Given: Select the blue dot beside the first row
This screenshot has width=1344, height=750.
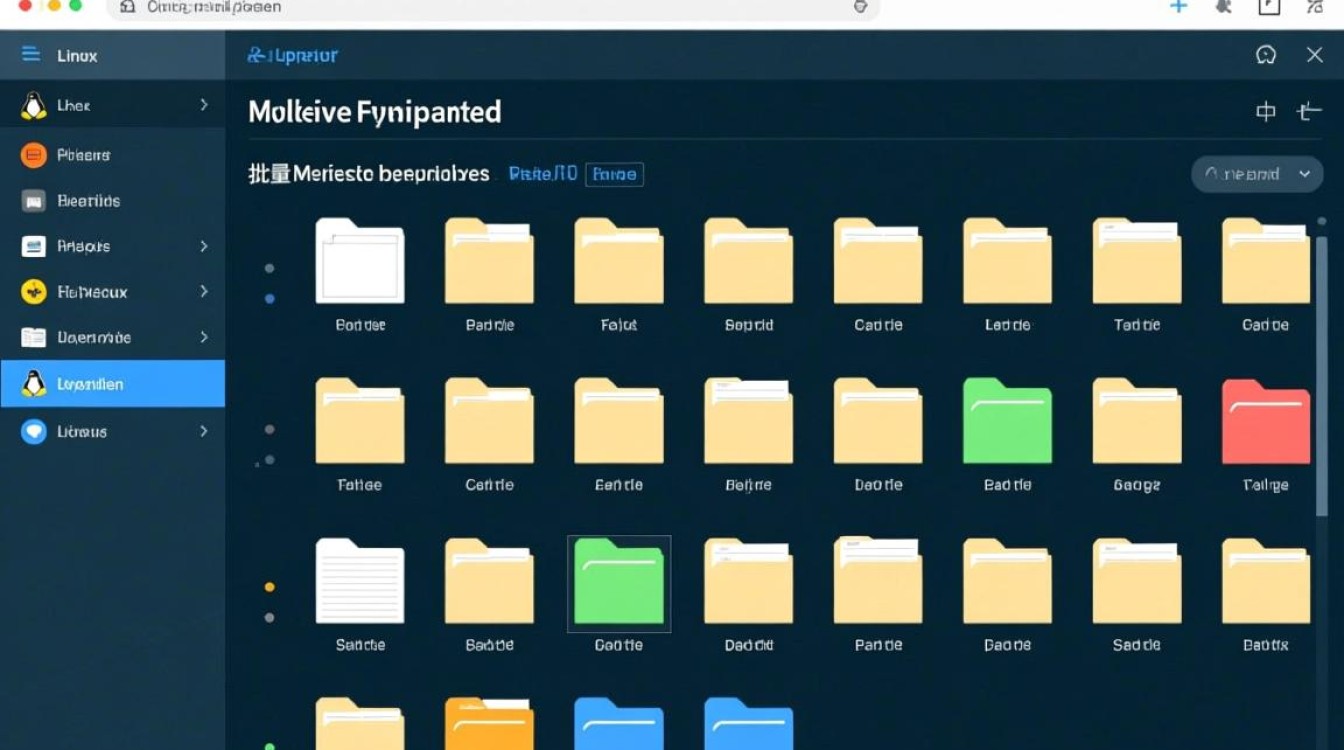Looking at the screenshot, I should coord(269,298).
